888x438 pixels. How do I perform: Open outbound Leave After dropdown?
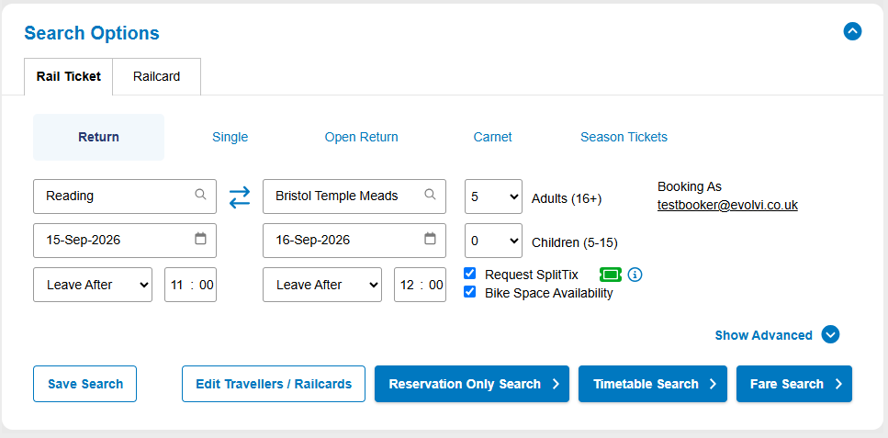93,284
